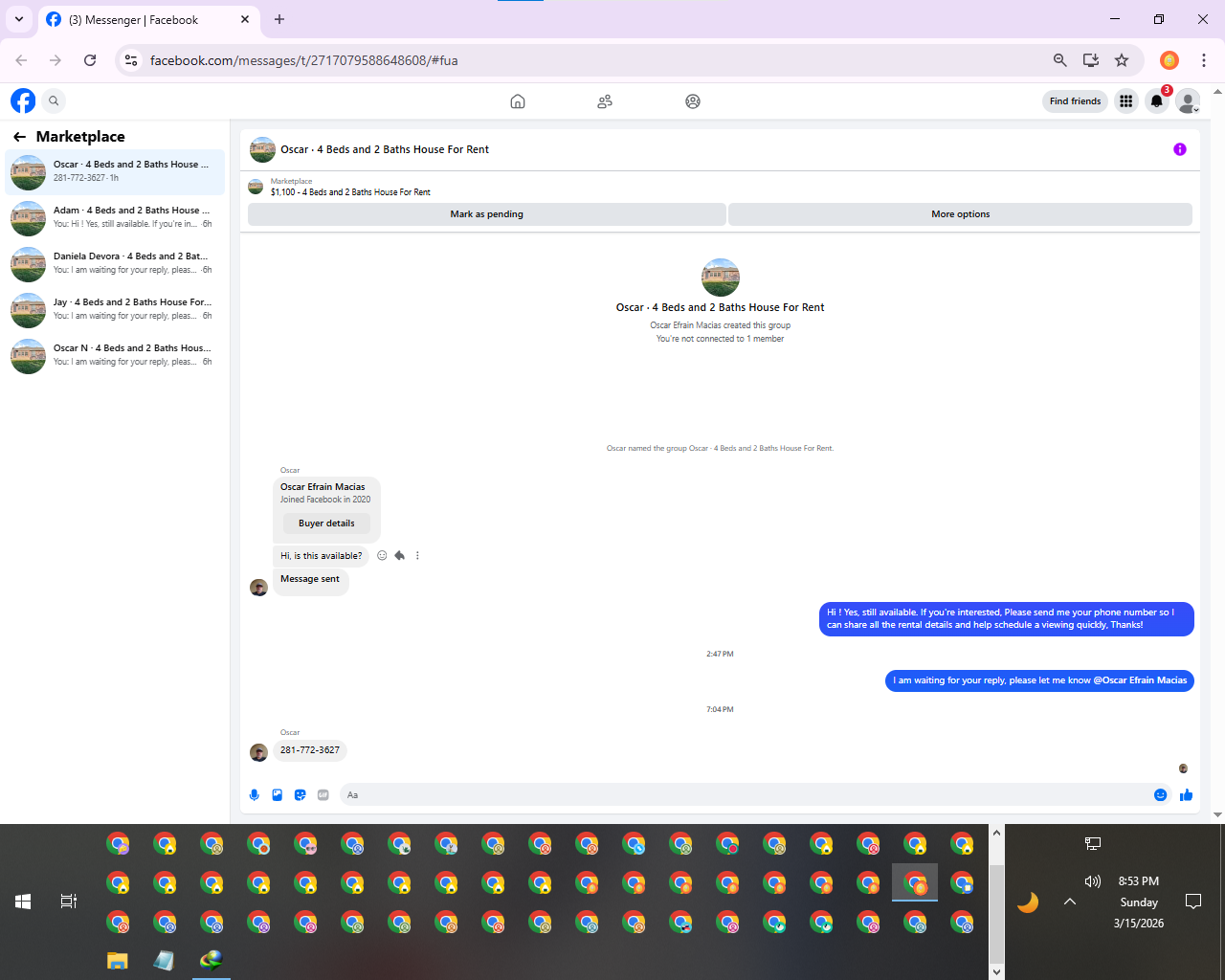Click the moon icon in system tray

(x=1028, y=902)
